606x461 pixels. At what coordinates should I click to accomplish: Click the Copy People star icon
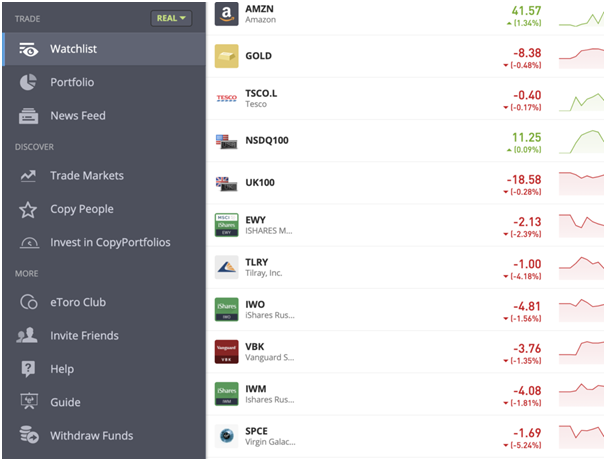click(28, 209)
